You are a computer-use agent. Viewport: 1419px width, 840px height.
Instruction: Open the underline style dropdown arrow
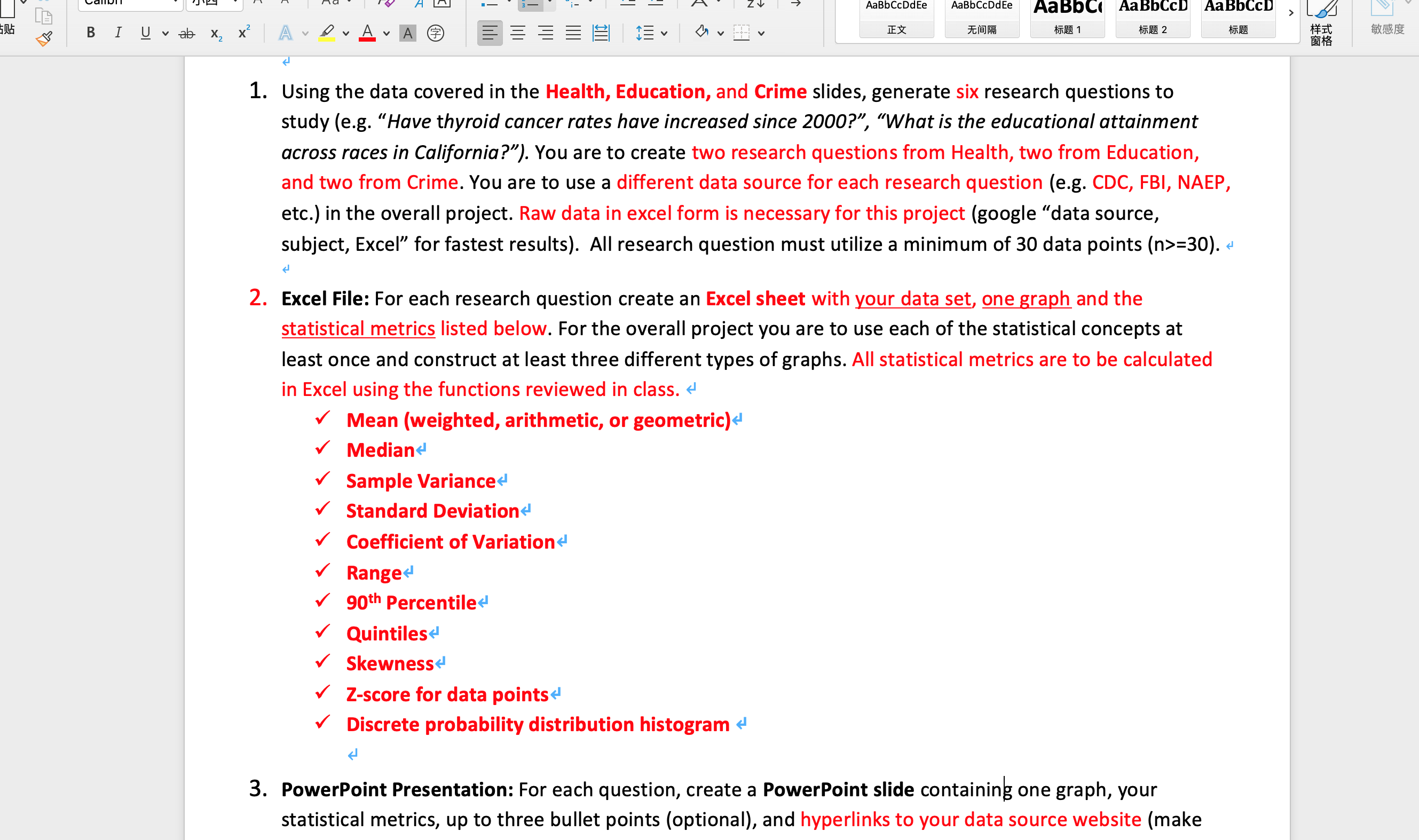[165, 34]
